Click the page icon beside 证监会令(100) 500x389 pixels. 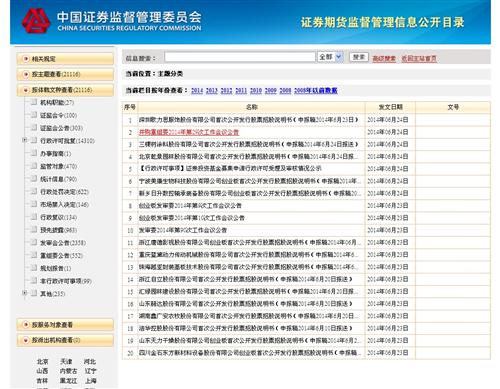click(x=34, y=115)
